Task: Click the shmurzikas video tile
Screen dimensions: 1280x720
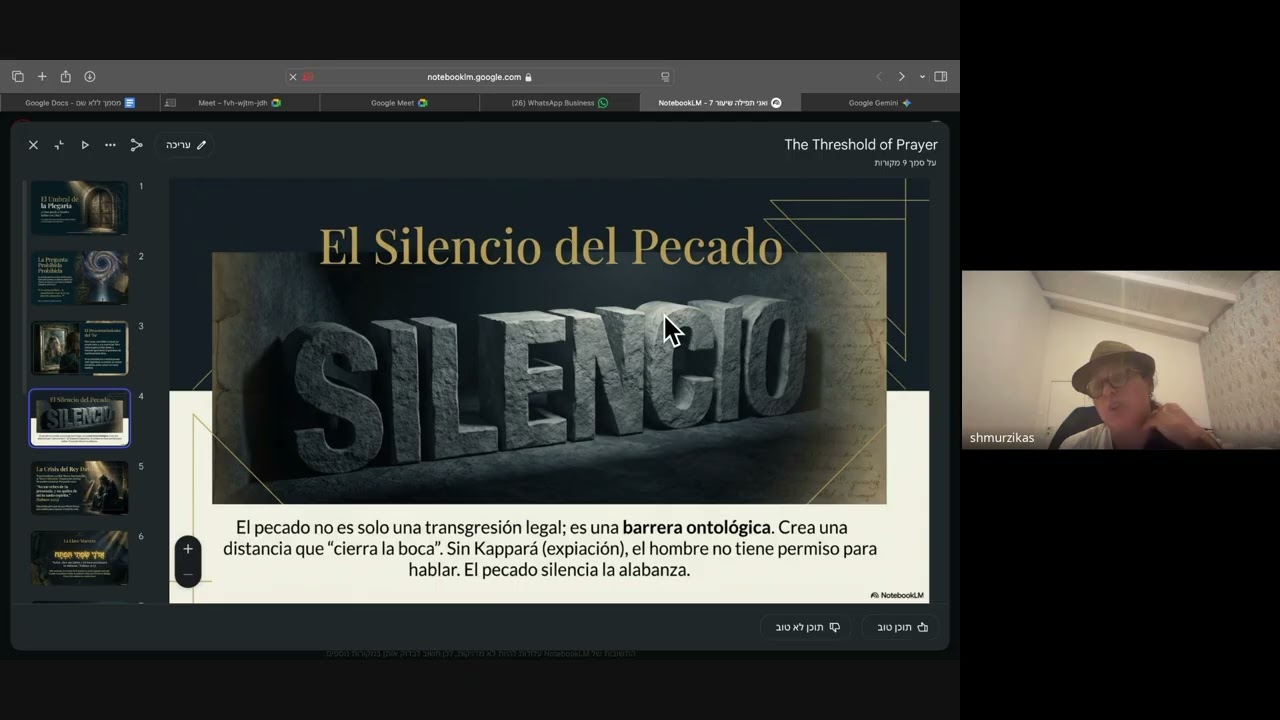Action: coord(1121,360)
